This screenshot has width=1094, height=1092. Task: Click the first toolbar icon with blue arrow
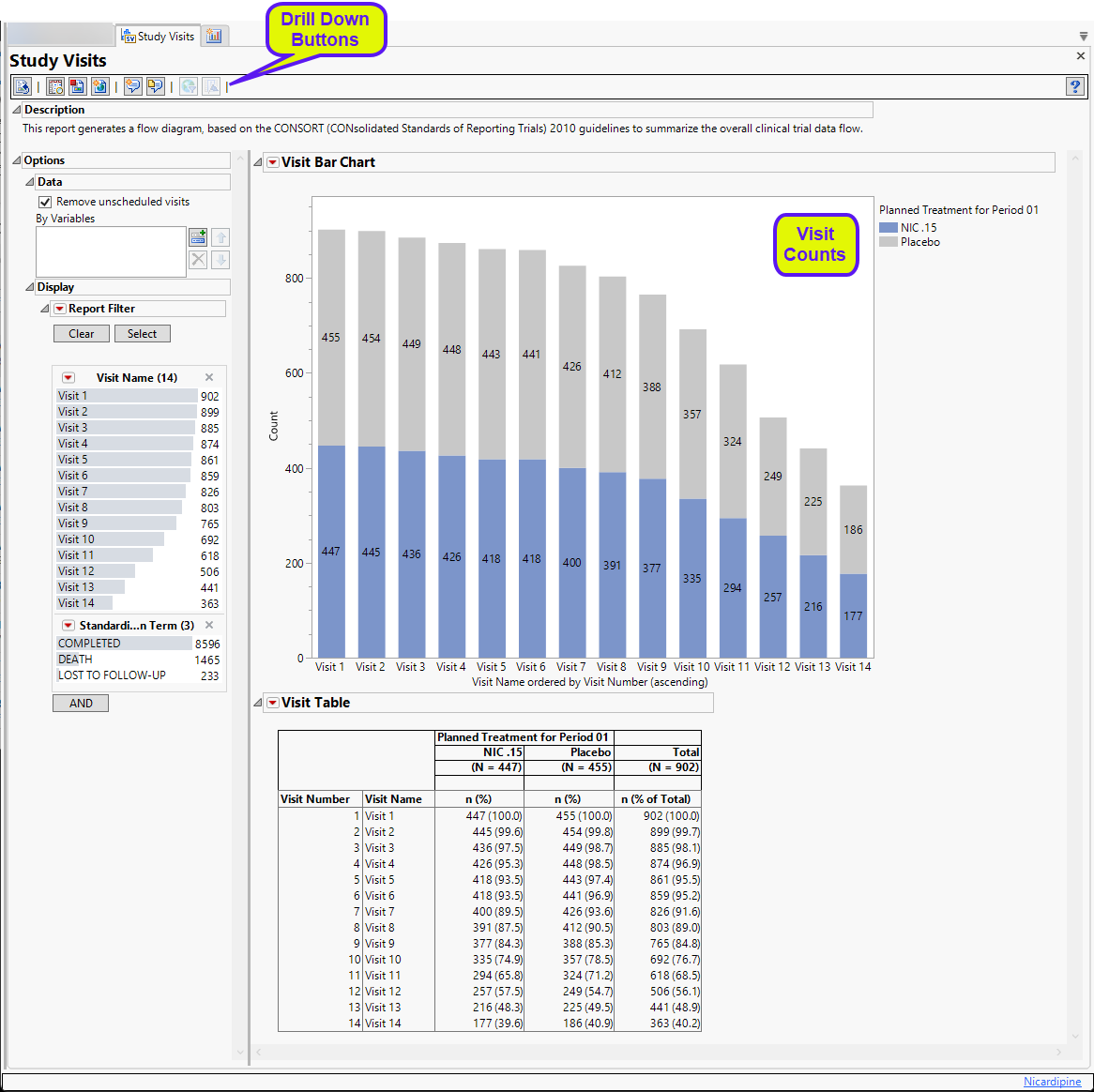pyautogui.click(x=23, y=86)
